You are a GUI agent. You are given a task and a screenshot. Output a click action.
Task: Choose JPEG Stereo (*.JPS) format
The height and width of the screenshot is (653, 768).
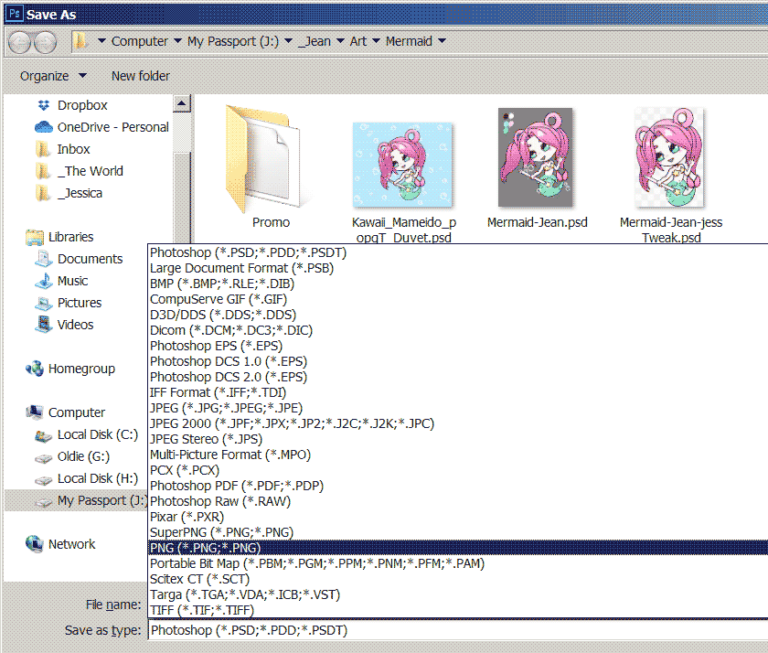click(x=457, y=439)
